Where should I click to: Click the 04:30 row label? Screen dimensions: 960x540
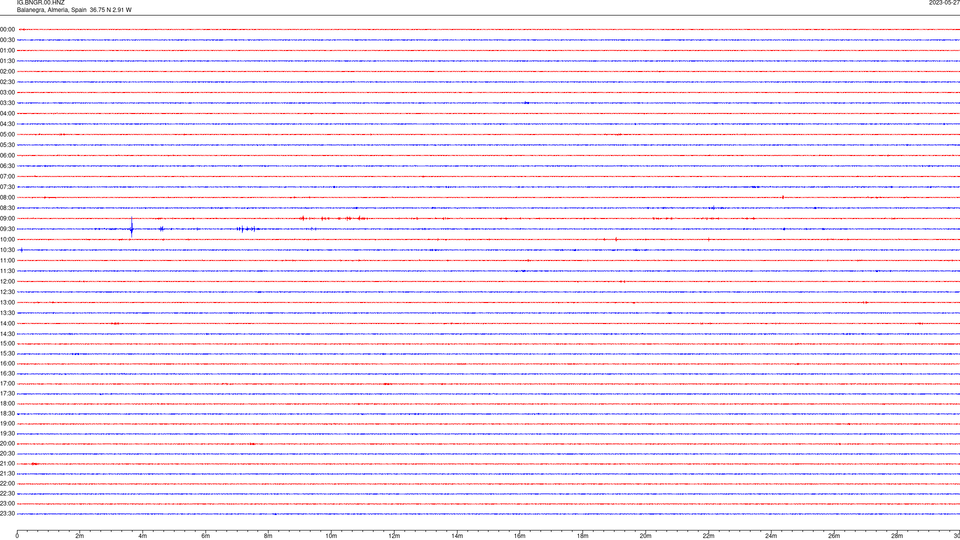tap(7, 124)
